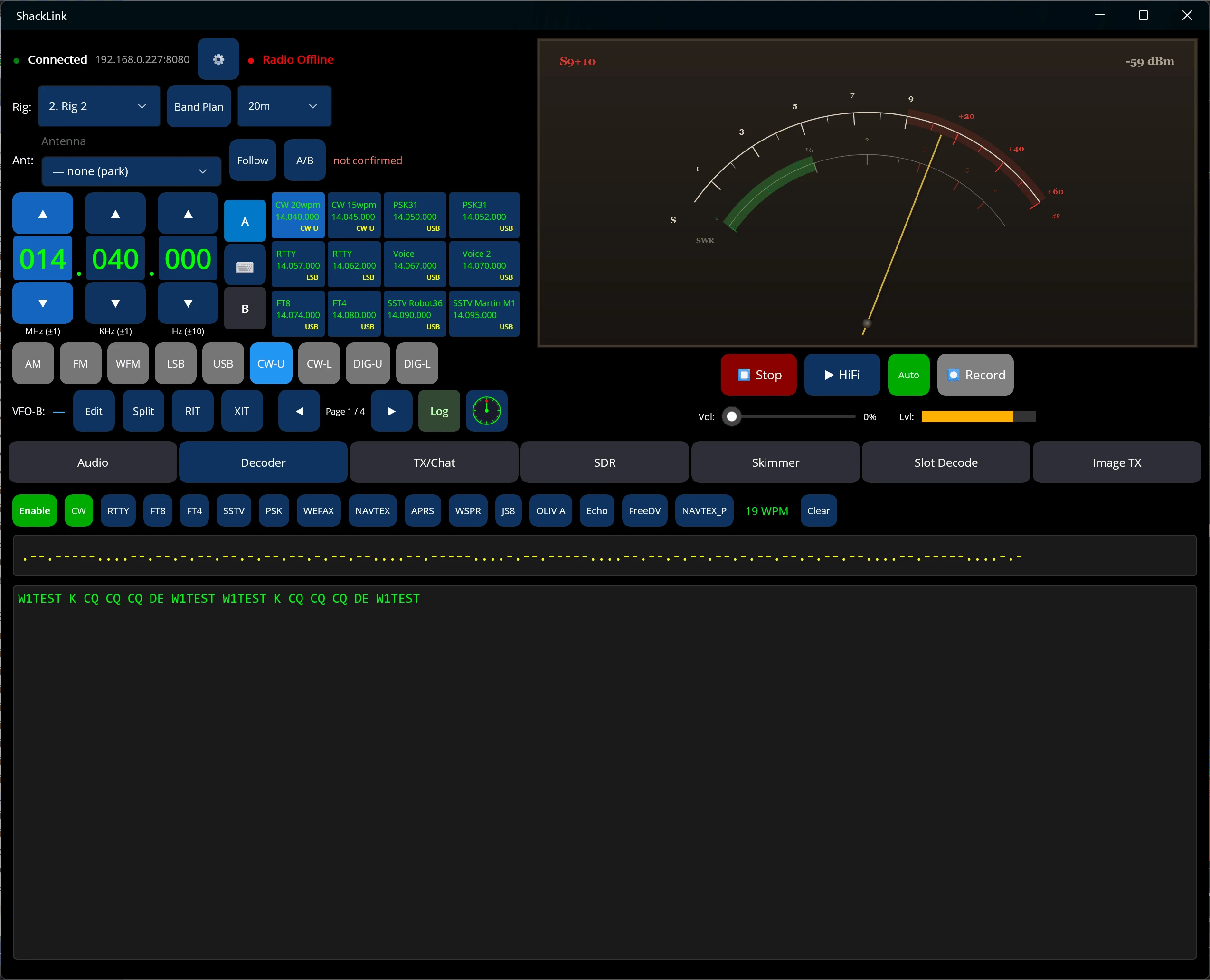Select the FT8 decoder
1210x980 pixels.
(x=158, y=510)
